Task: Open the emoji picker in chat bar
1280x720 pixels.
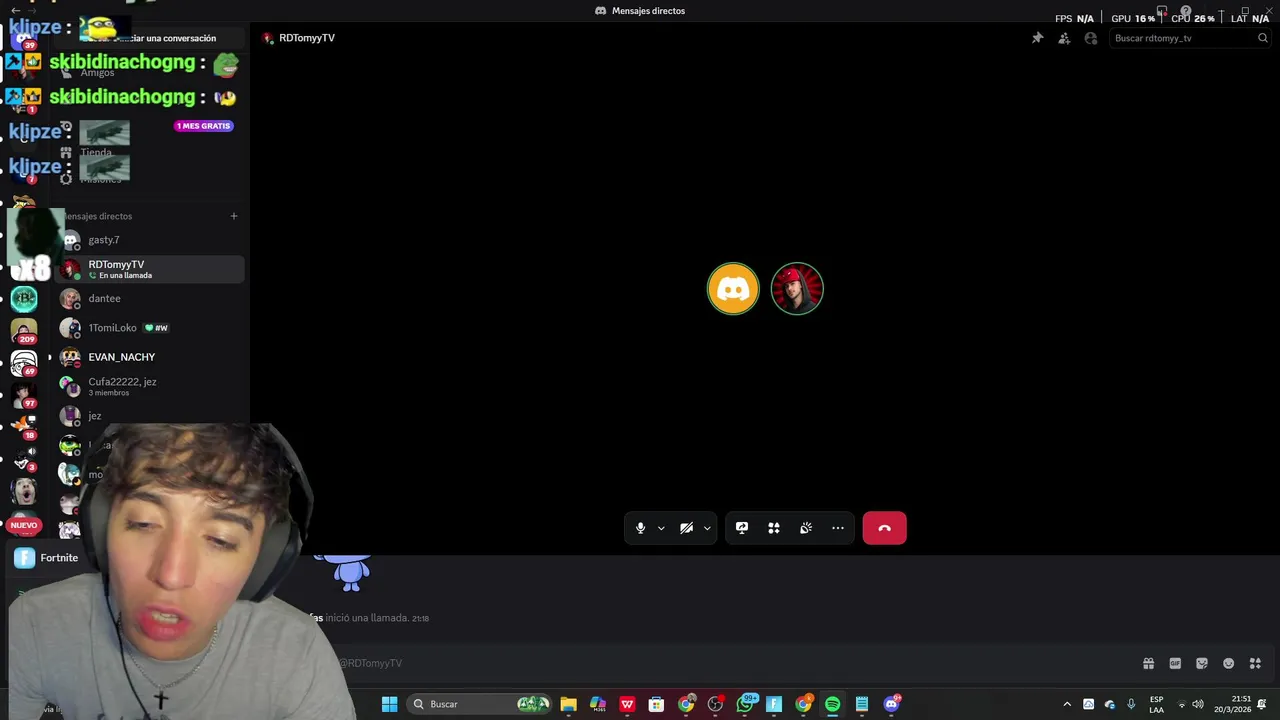Action: point(1229,663)
